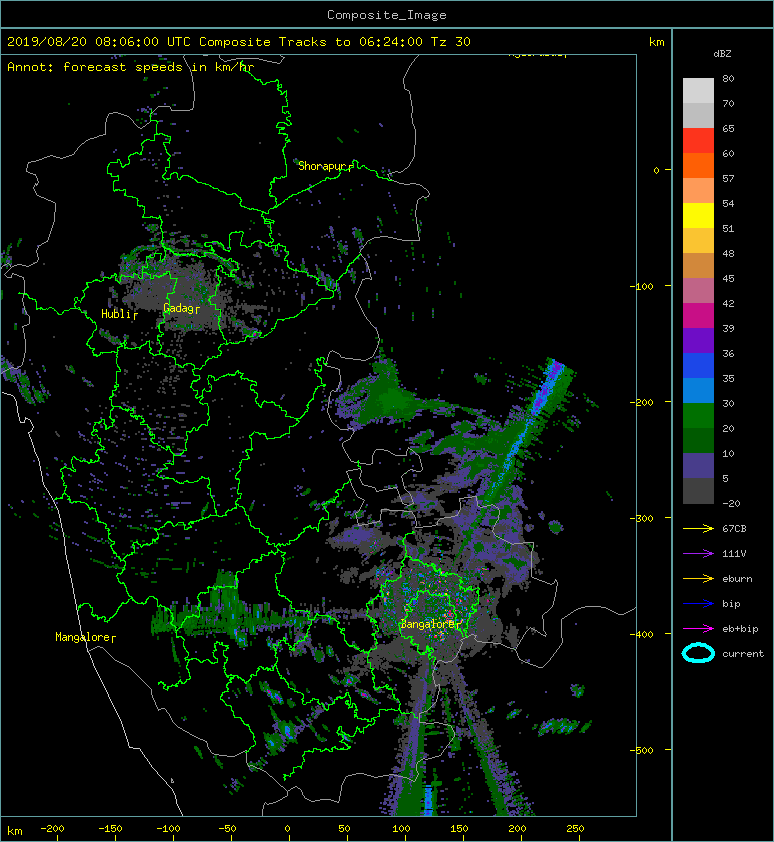Pick the light orange 57 dBZ swatch
Screen dimensions: 774x842
pyautogui.click(x=698, y=191)
